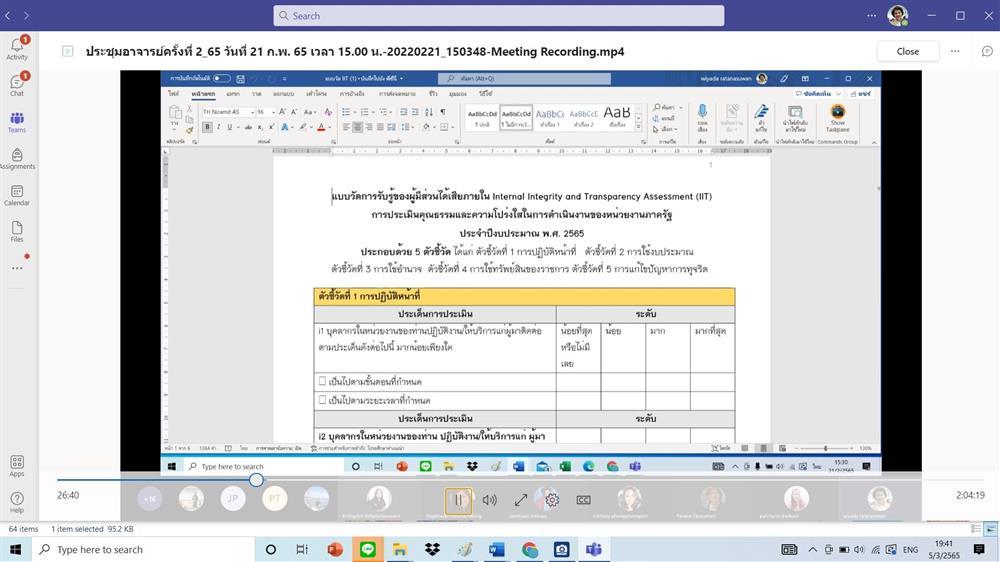Screen dimensions: 1000x562
Task: Open the Activity feed in Teams sidebar
Action: coord(17,48)
